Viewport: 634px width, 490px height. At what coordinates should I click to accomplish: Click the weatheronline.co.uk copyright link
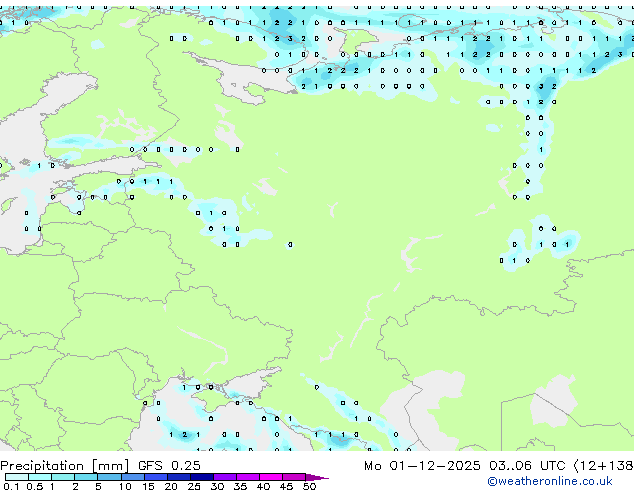550,481
